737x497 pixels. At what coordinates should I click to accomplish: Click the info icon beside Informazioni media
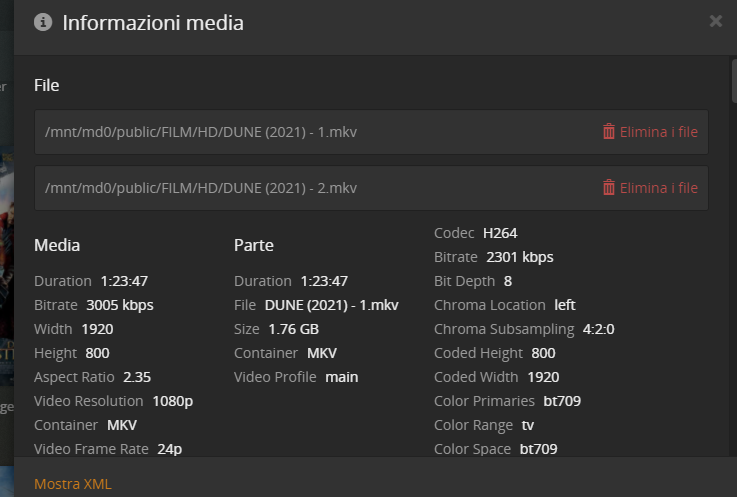43,22
